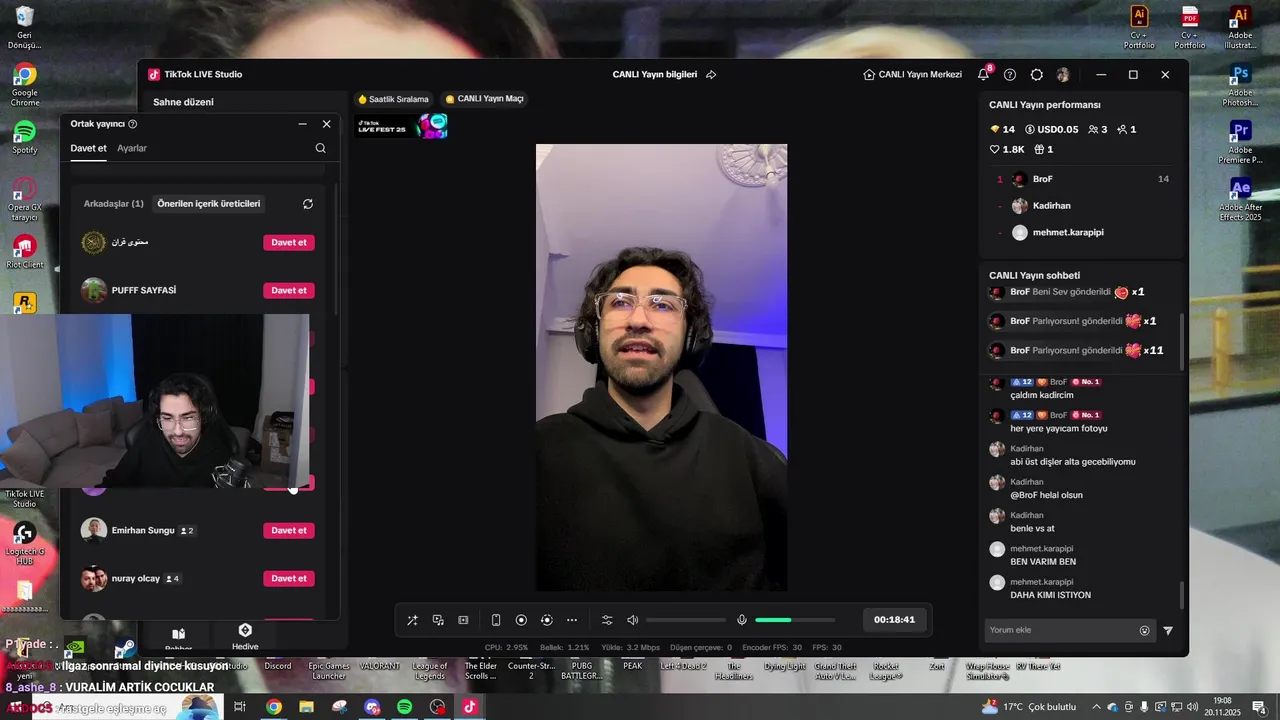Viewport: 1280px width, 720px height.
Task: Adjust the microphone level slider
Action: click(795, 620)
